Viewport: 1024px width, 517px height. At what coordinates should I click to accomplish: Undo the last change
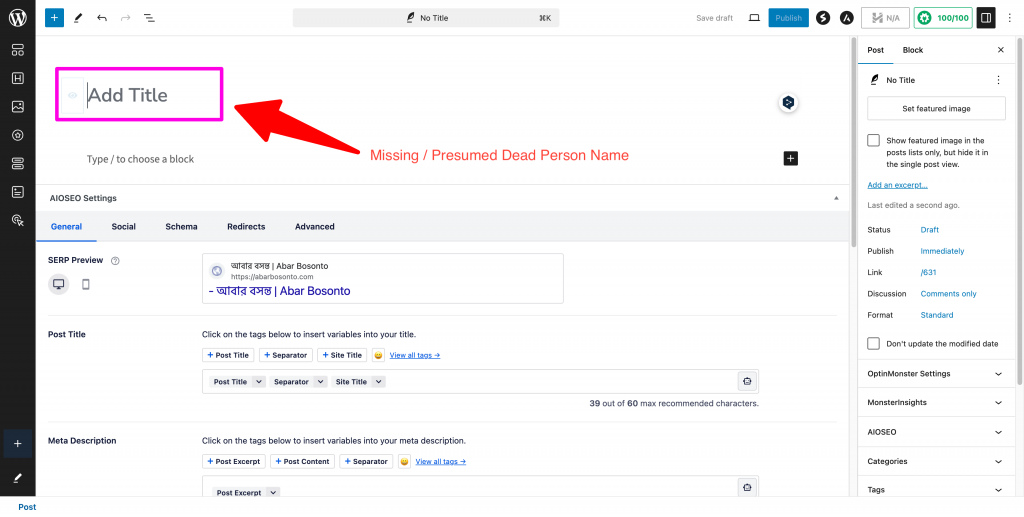(102, 18)
